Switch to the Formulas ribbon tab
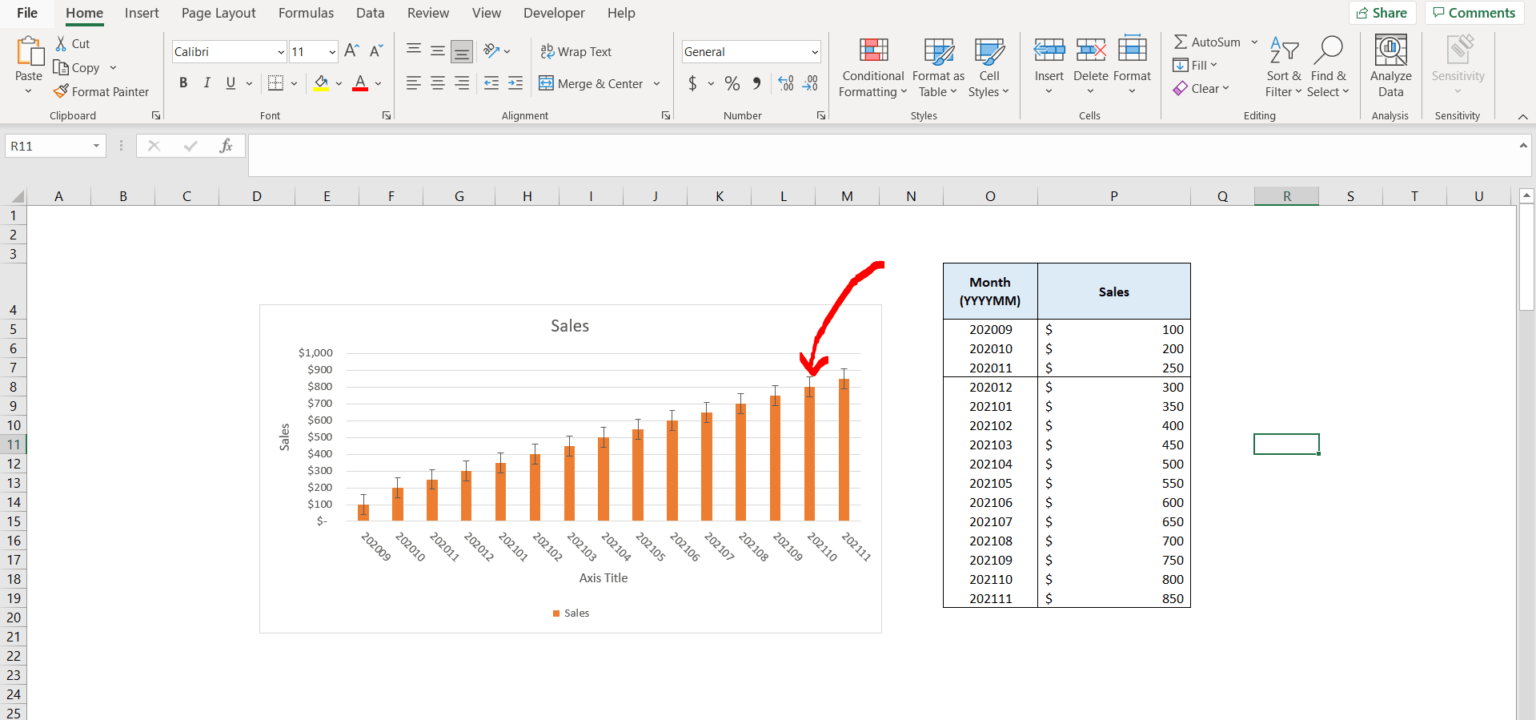1536x720 pixels. coord(305,13)
